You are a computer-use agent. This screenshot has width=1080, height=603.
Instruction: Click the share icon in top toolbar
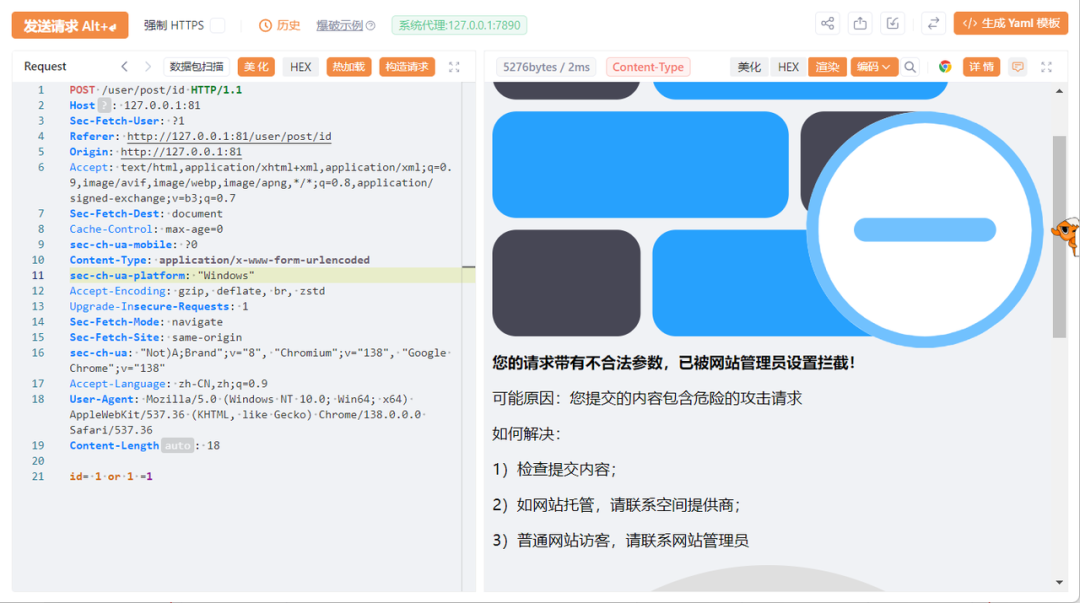827,23
